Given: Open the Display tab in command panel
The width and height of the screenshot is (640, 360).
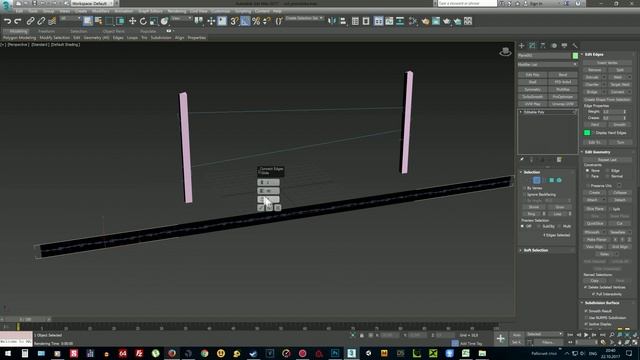Looking at the screenshot, I should click(564, 45).
